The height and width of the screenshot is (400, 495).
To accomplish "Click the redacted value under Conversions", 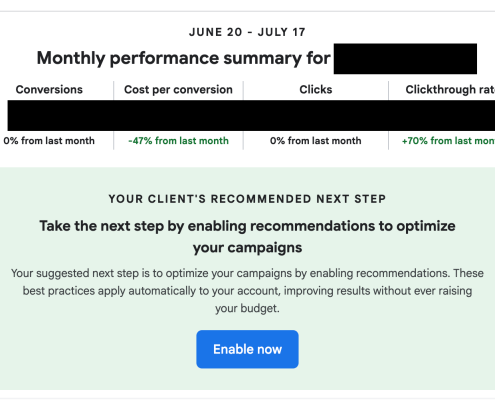I will 61,115.
